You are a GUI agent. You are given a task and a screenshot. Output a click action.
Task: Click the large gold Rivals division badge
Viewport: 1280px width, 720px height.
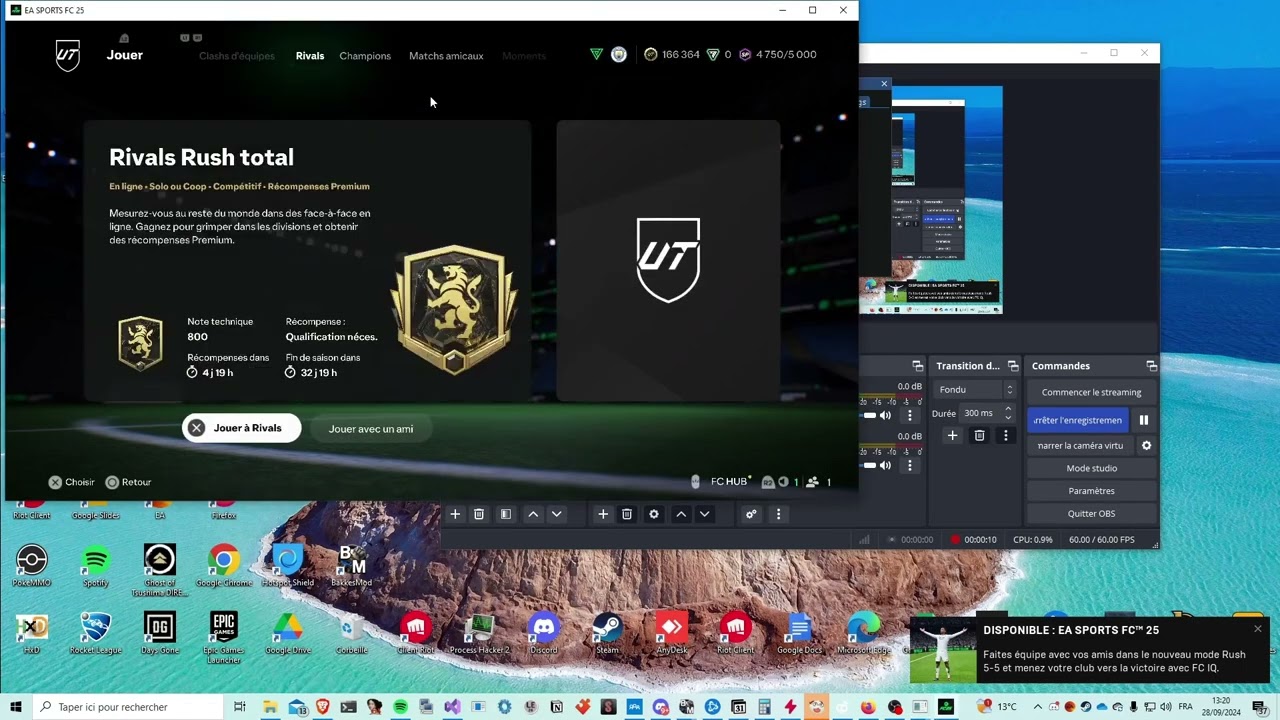click(x=455, y=309)
